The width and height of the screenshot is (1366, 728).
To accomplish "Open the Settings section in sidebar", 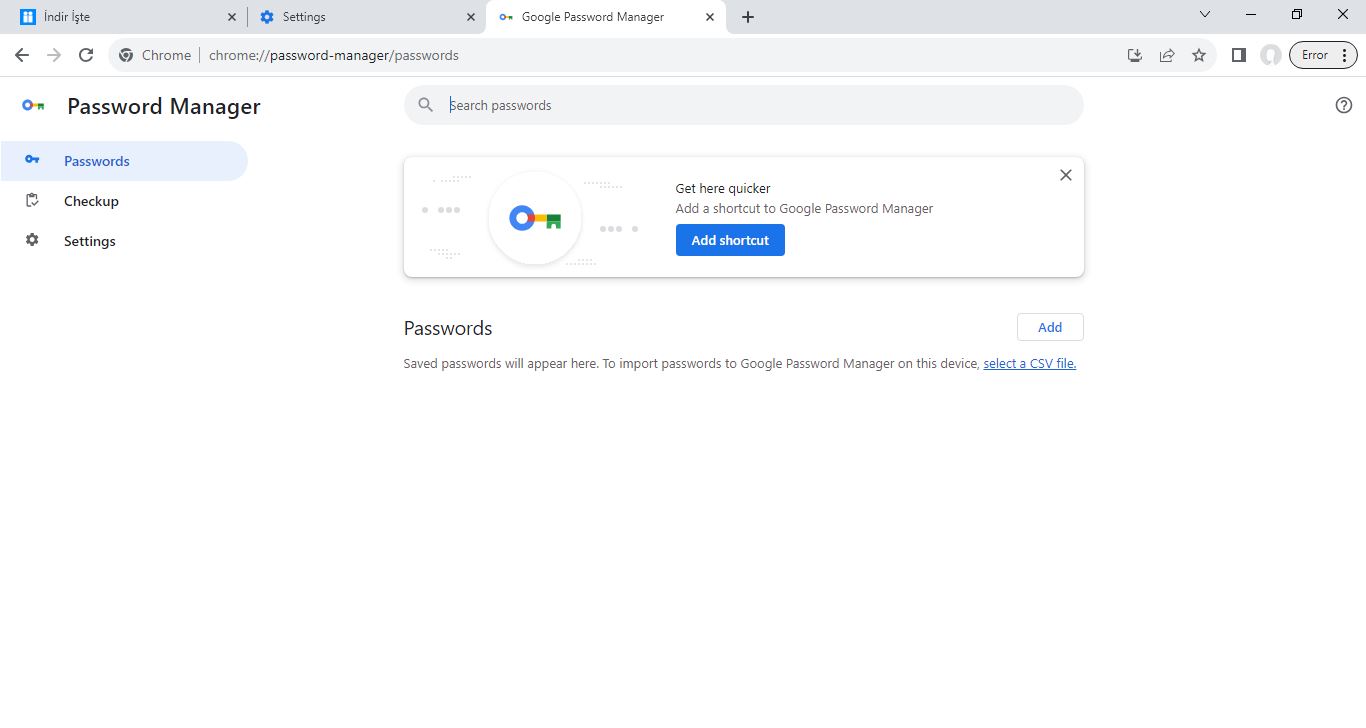I will tap(124, 241).
